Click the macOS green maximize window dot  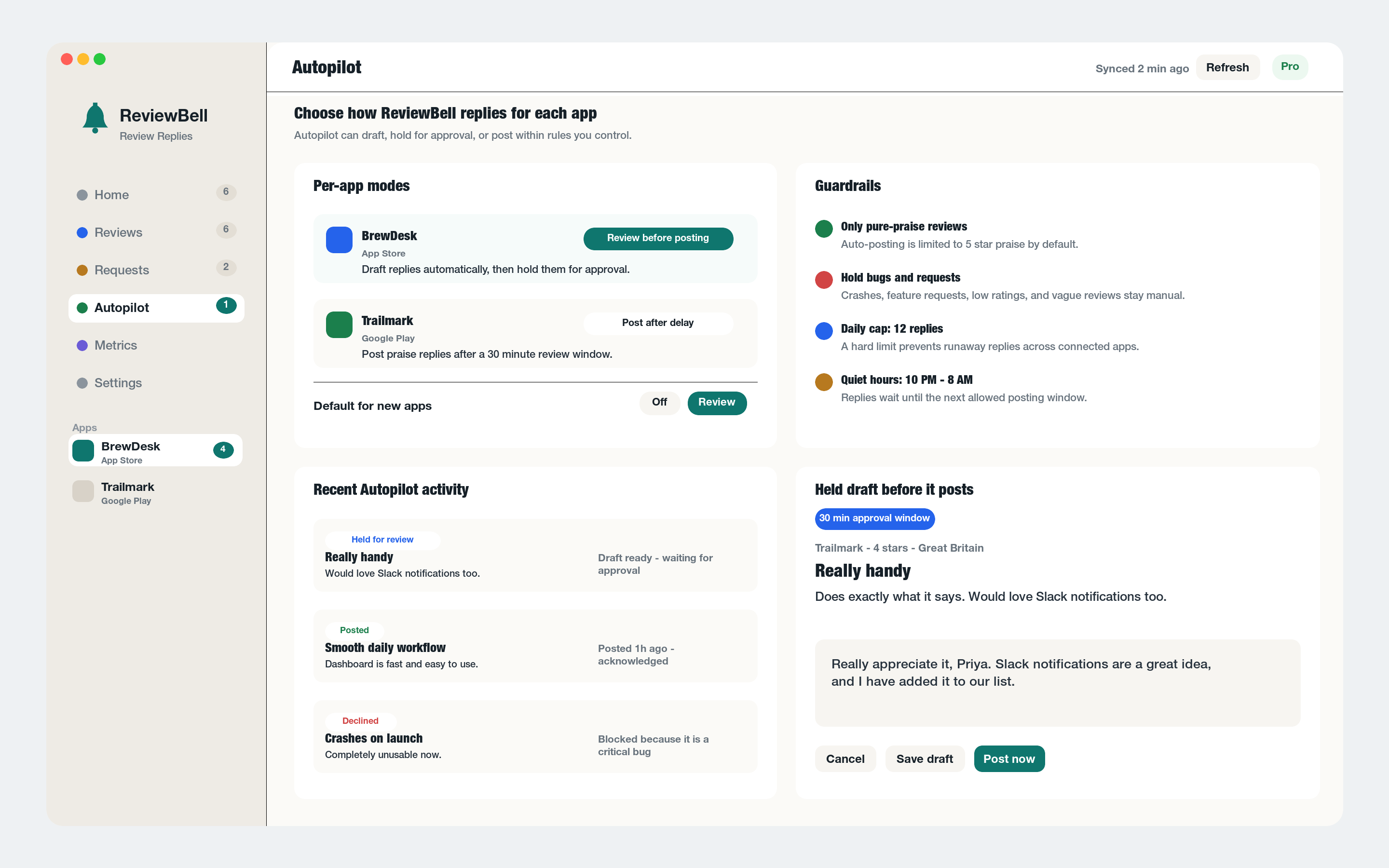100,59
